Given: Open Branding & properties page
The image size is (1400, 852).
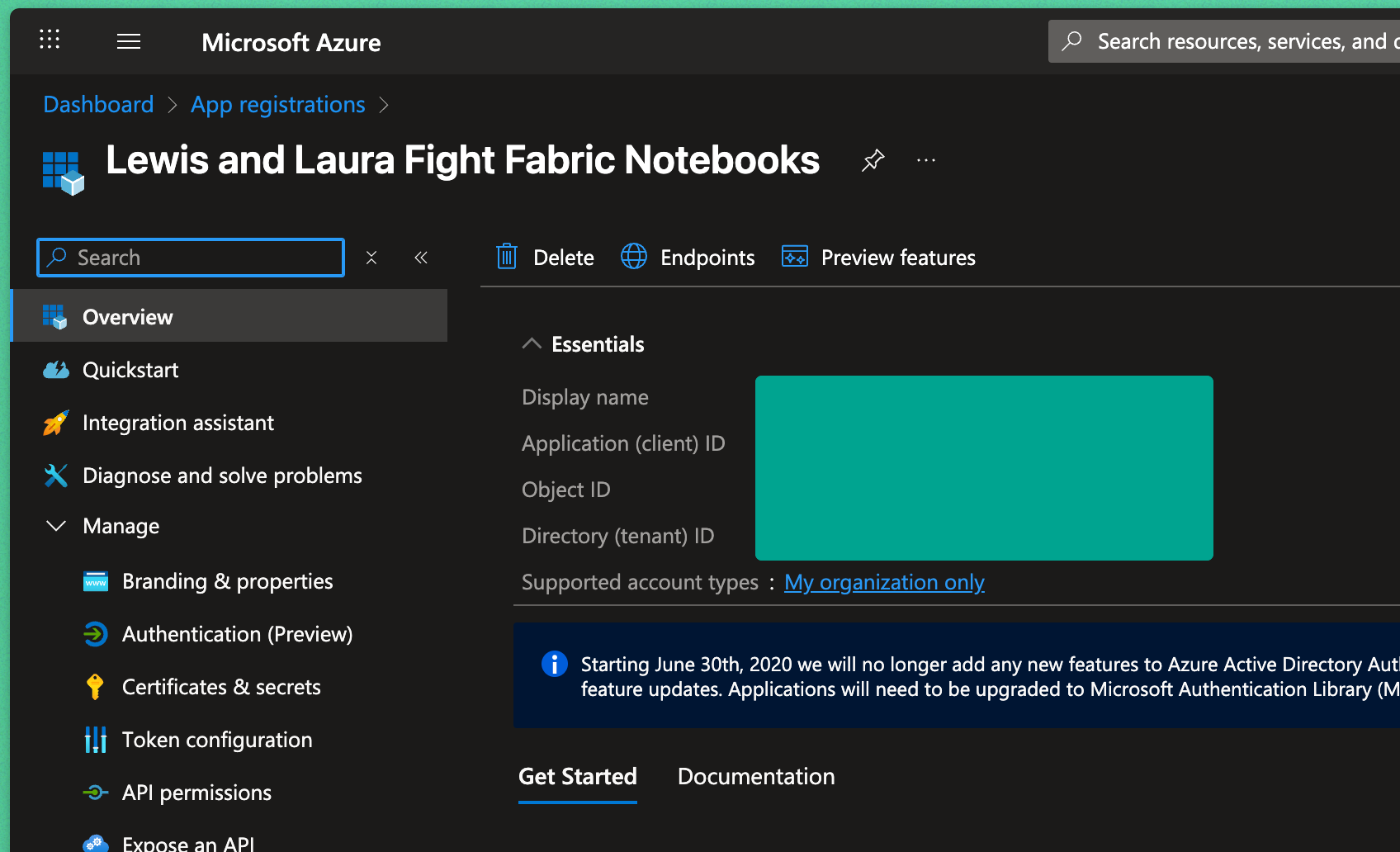Looking at the screenshot, I should pos(229,581).
